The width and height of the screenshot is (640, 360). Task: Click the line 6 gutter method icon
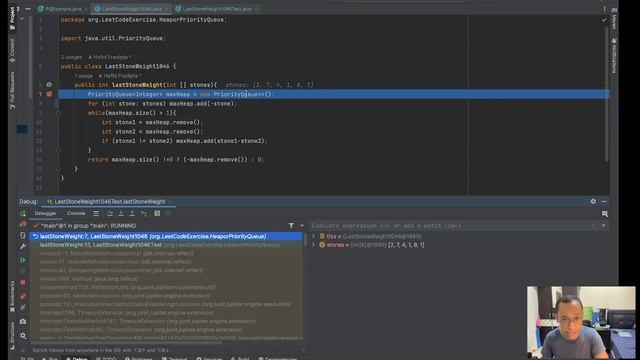pos(49,84)
